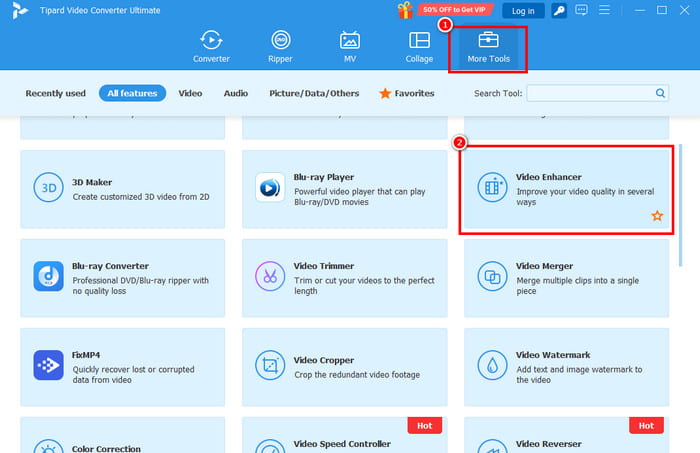Click the Hot badge on Video Reverser
Viewport: 700px width, 453px height.
click(646, 425)
